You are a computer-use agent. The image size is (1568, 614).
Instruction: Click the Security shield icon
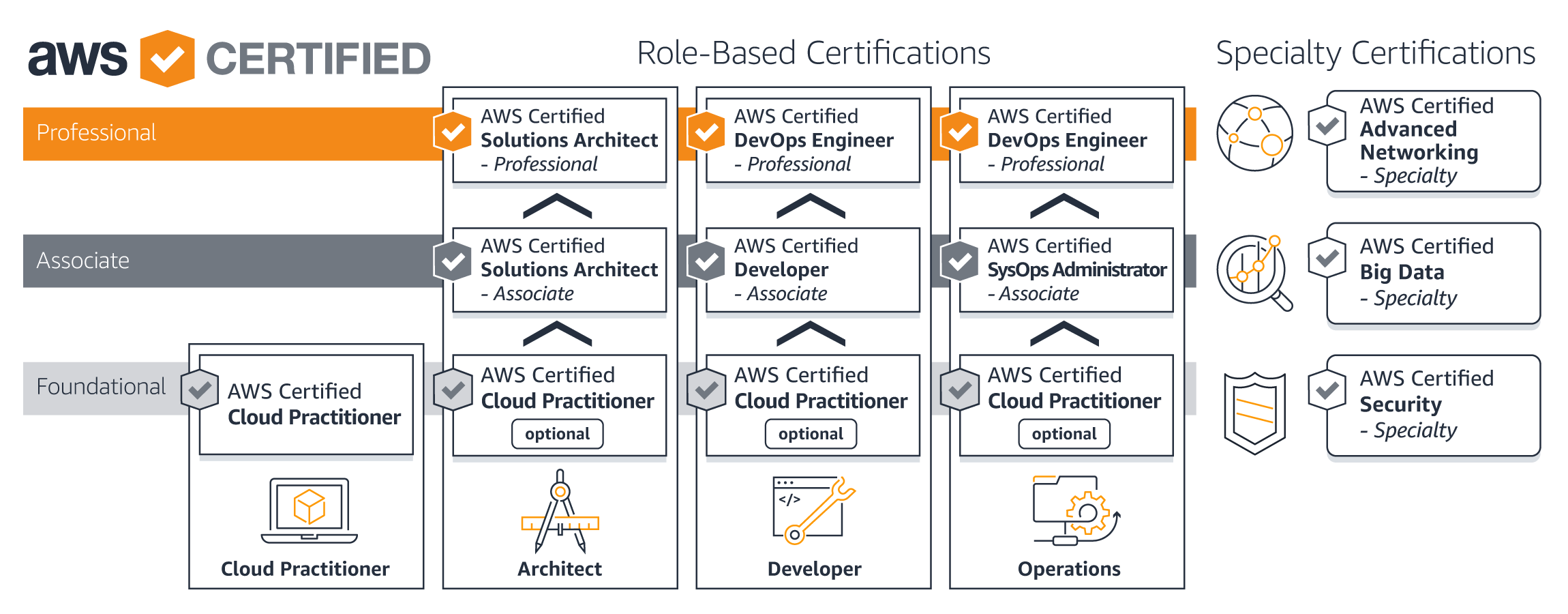pos(1254,413)
